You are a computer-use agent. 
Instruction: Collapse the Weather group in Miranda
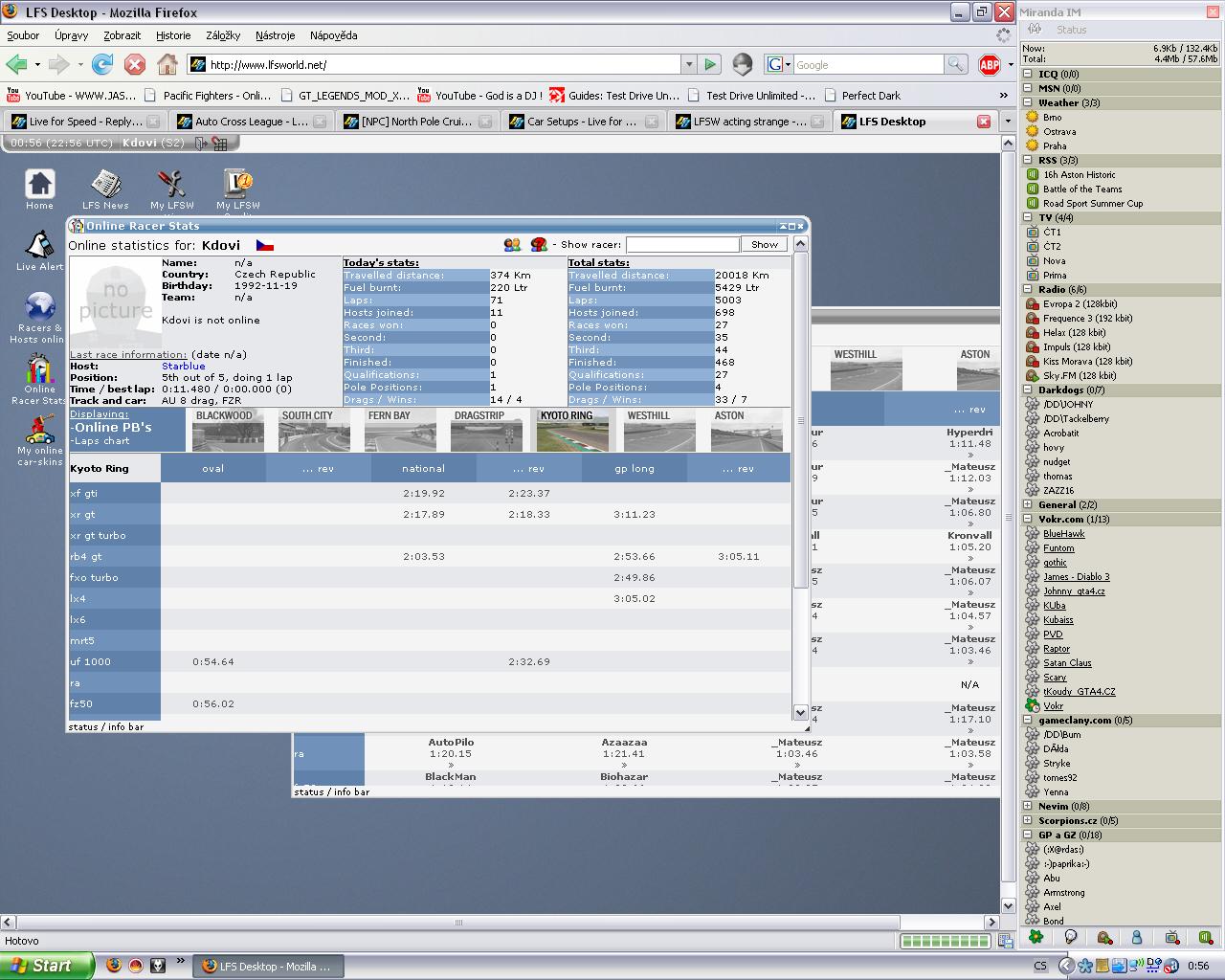1028,102
